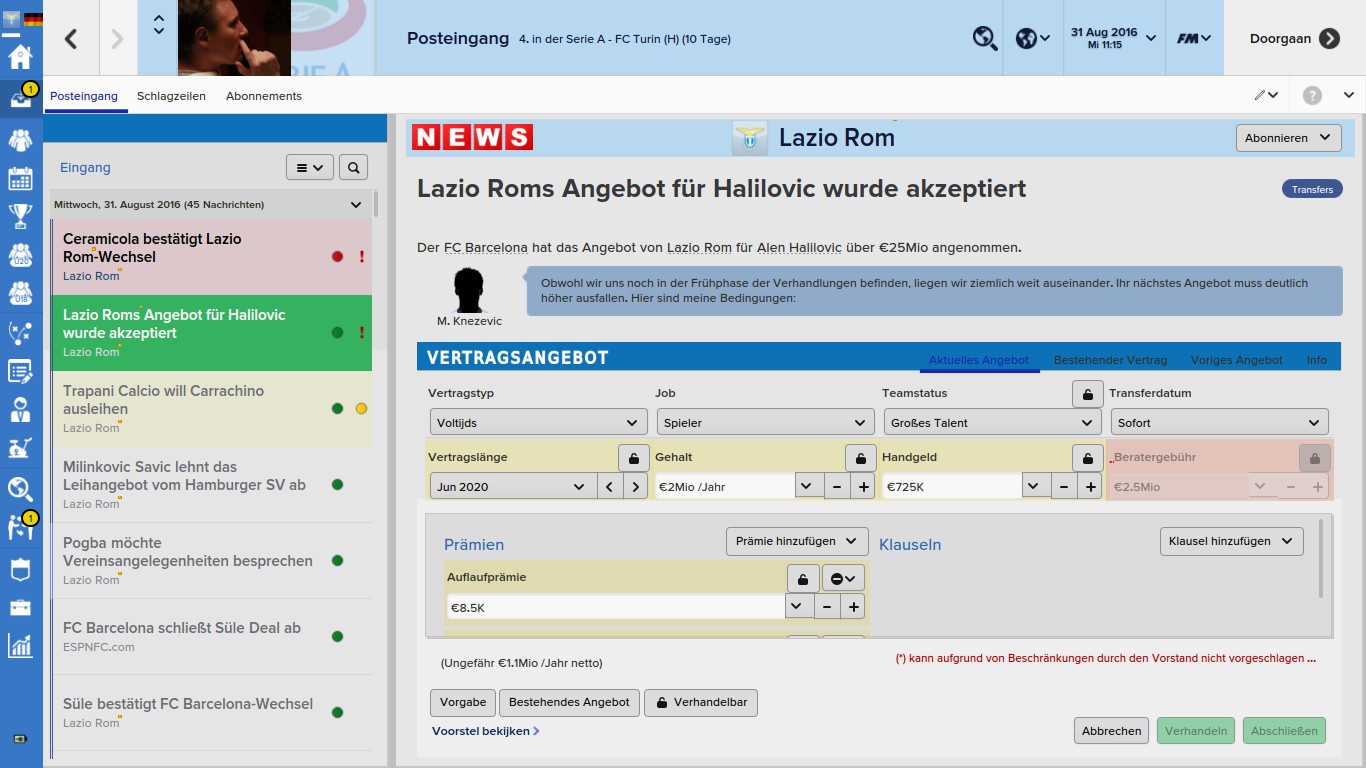Screen dimensions: 1366x768
Task: Open the Teamstatus Großes Talent dropdown
Action: [992, 422]
